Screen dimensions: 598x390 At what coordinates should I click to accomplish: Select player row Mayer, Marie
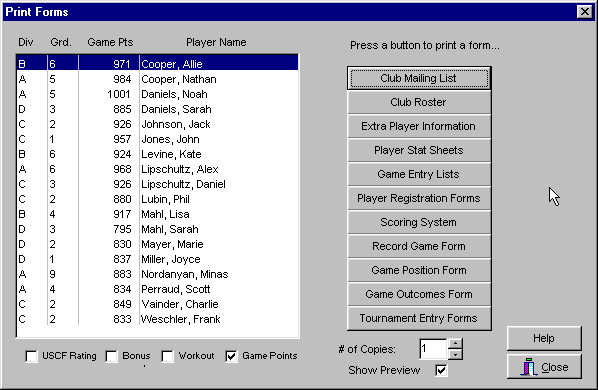click(x=157, y=244)
